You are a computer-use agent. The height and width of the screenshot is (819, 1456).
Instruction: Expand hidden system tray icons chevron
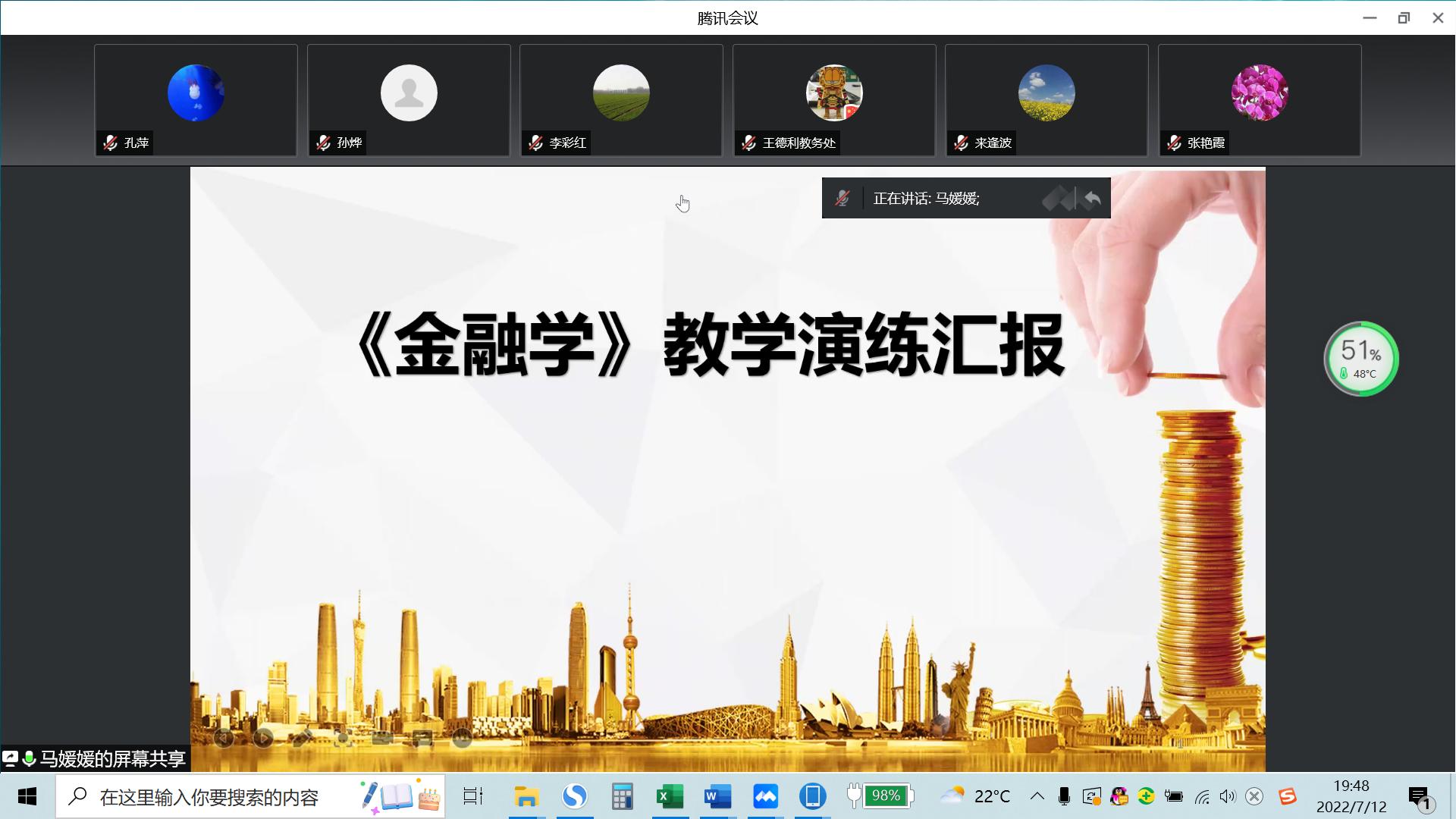click(x=1037, y=796)
